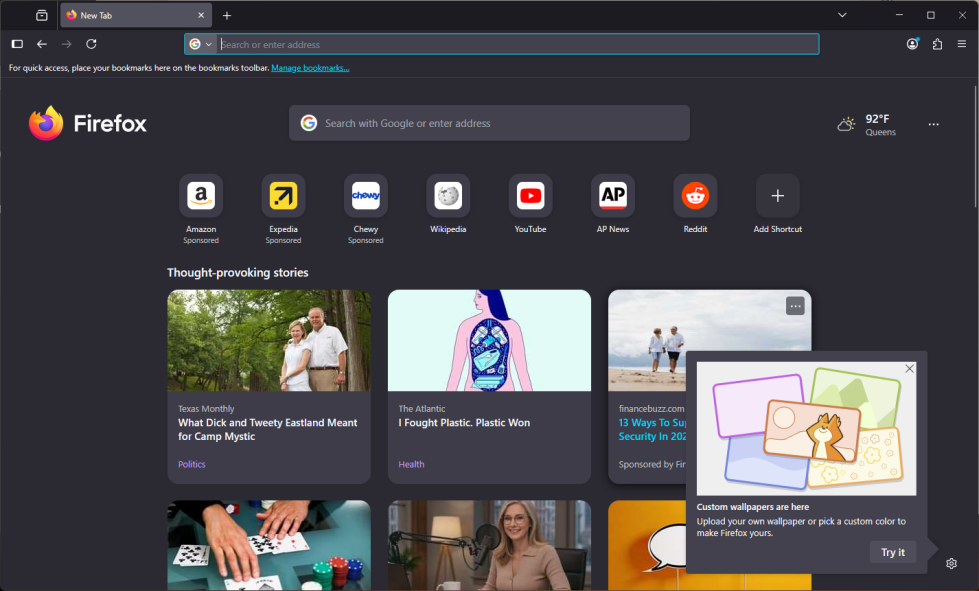Open the weather widget options menu
The height and width of the screenshot is (591, 979).
(x=933, y=124)
